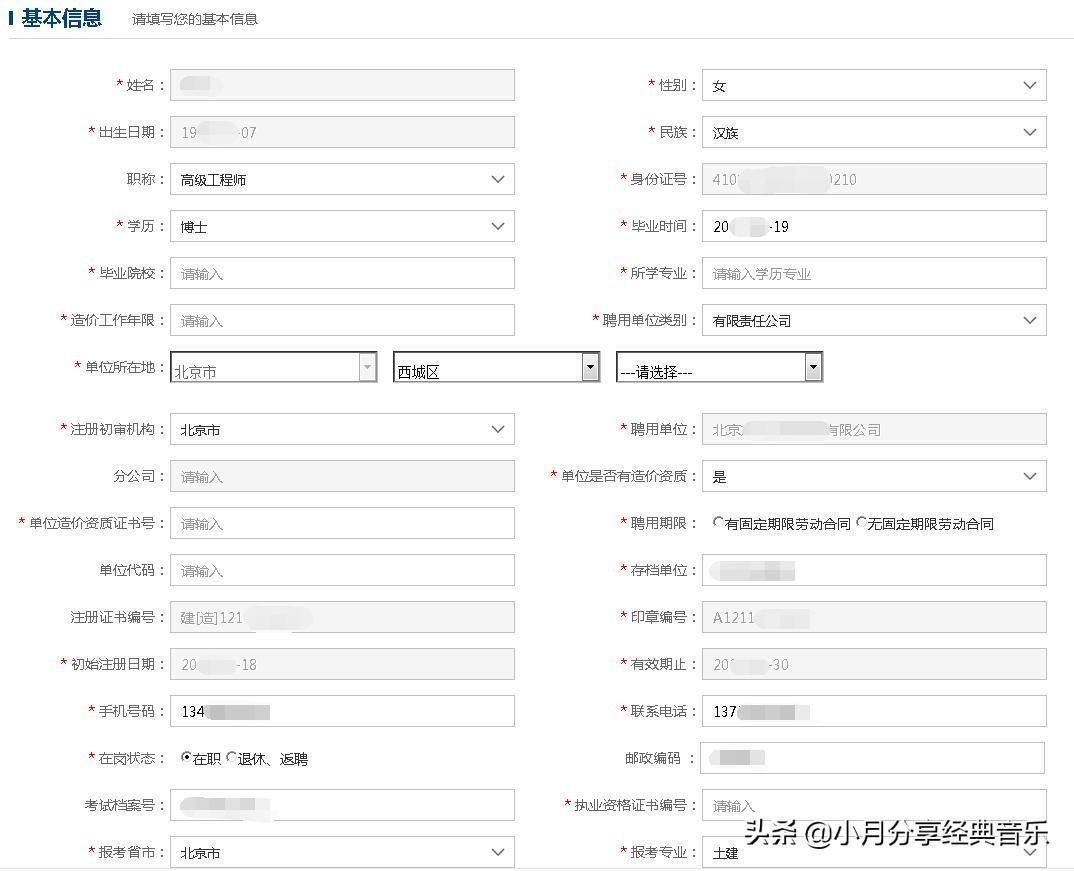The height and width of the screenshot is (871, 1074).
Task: Click the 毕业院校 input field
Action: pos(342,273)
